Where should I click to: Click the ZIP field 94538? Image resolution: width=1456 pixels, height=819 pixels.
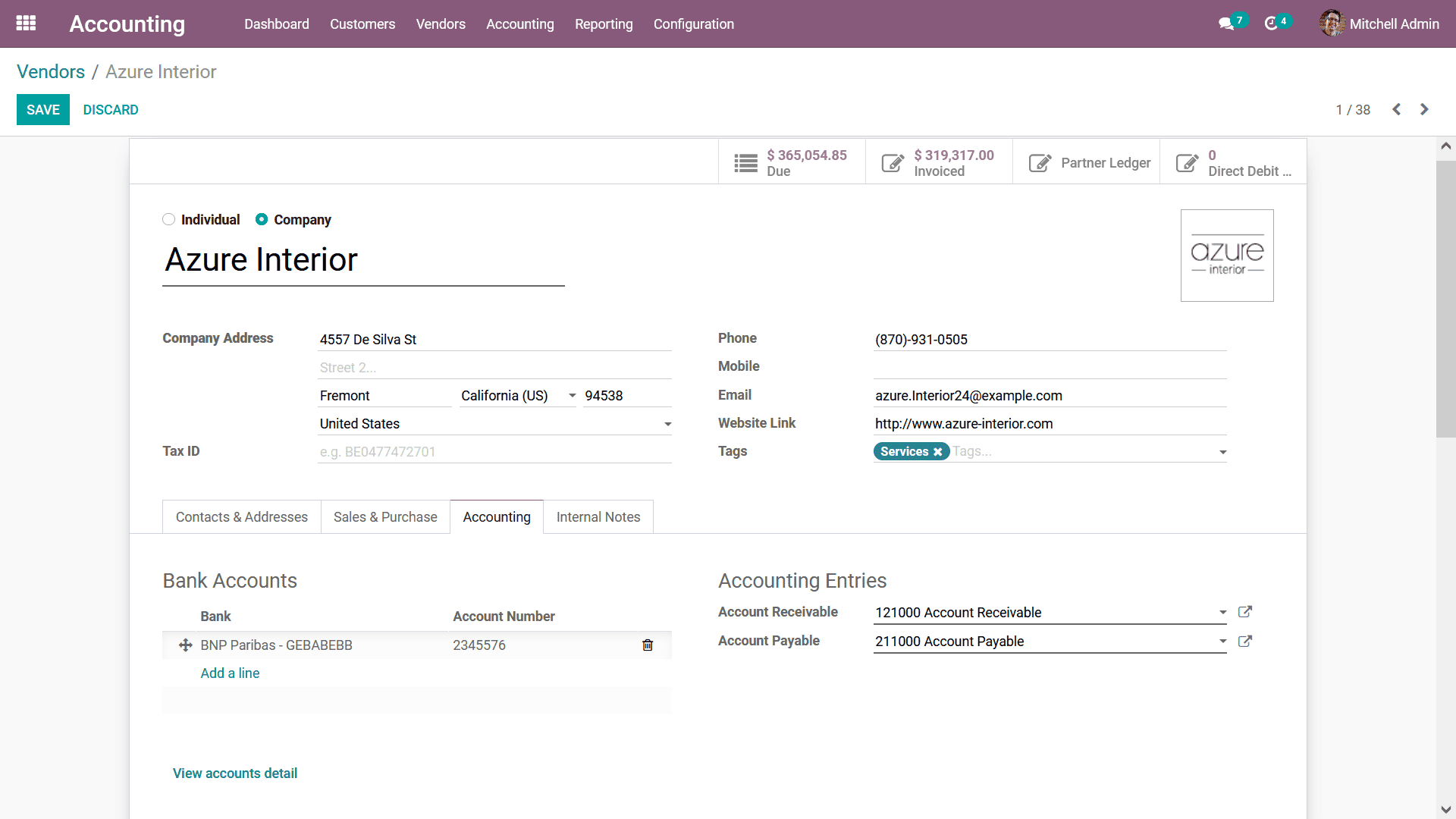(x=627, y=396)
